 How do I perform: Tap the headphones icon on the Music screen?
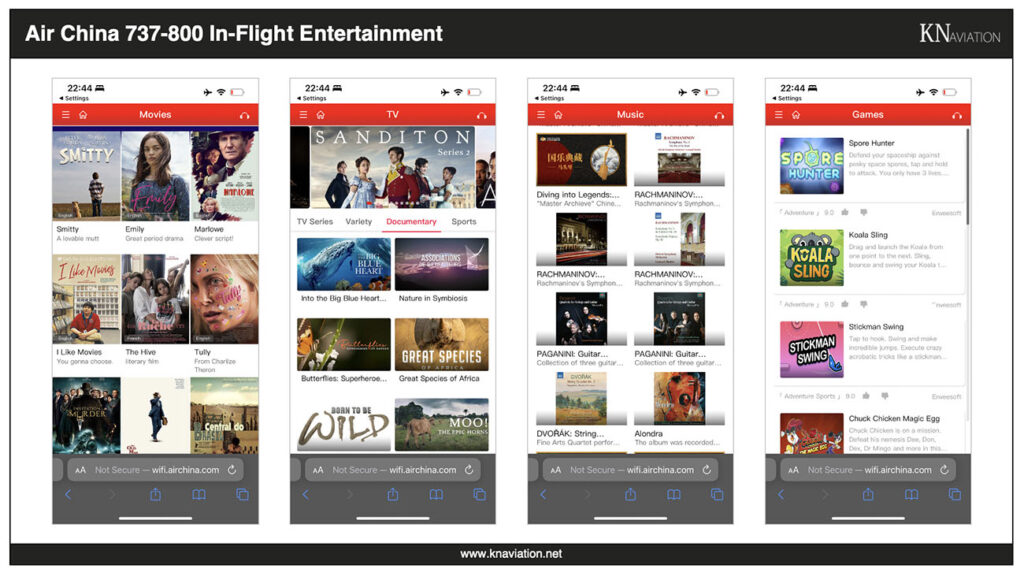pos(719,116)
